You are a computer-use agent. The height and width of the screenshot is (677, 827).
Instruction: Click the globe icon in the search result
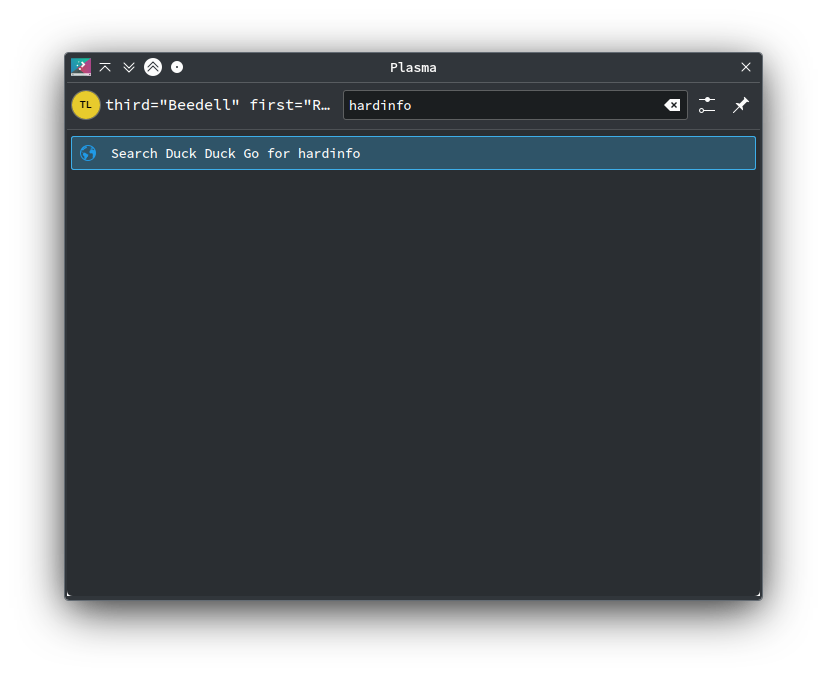click(88, 153)
